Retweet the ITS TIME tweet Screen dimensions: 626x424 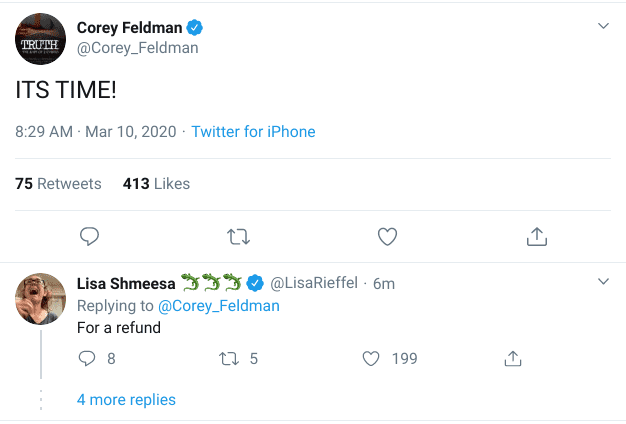[238, 236]
